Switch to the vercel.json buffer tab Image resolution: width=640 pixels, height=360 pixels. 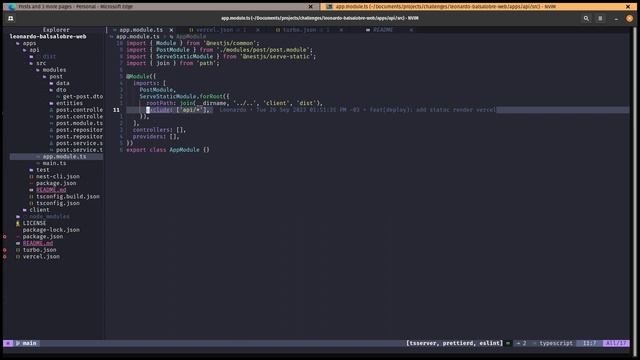point(221,30)
